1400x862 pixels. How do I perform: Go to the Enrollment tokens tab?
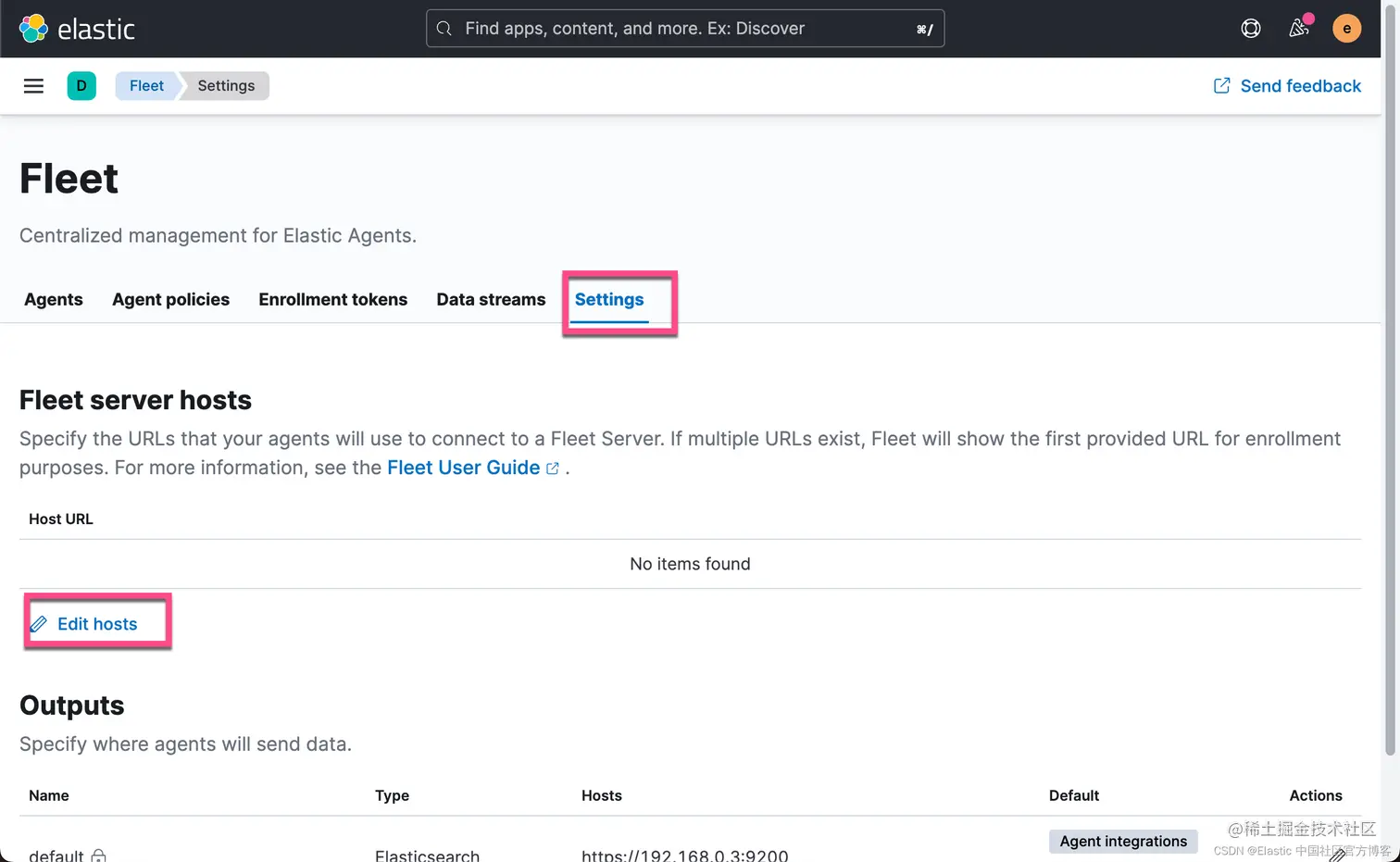point(332,299)
